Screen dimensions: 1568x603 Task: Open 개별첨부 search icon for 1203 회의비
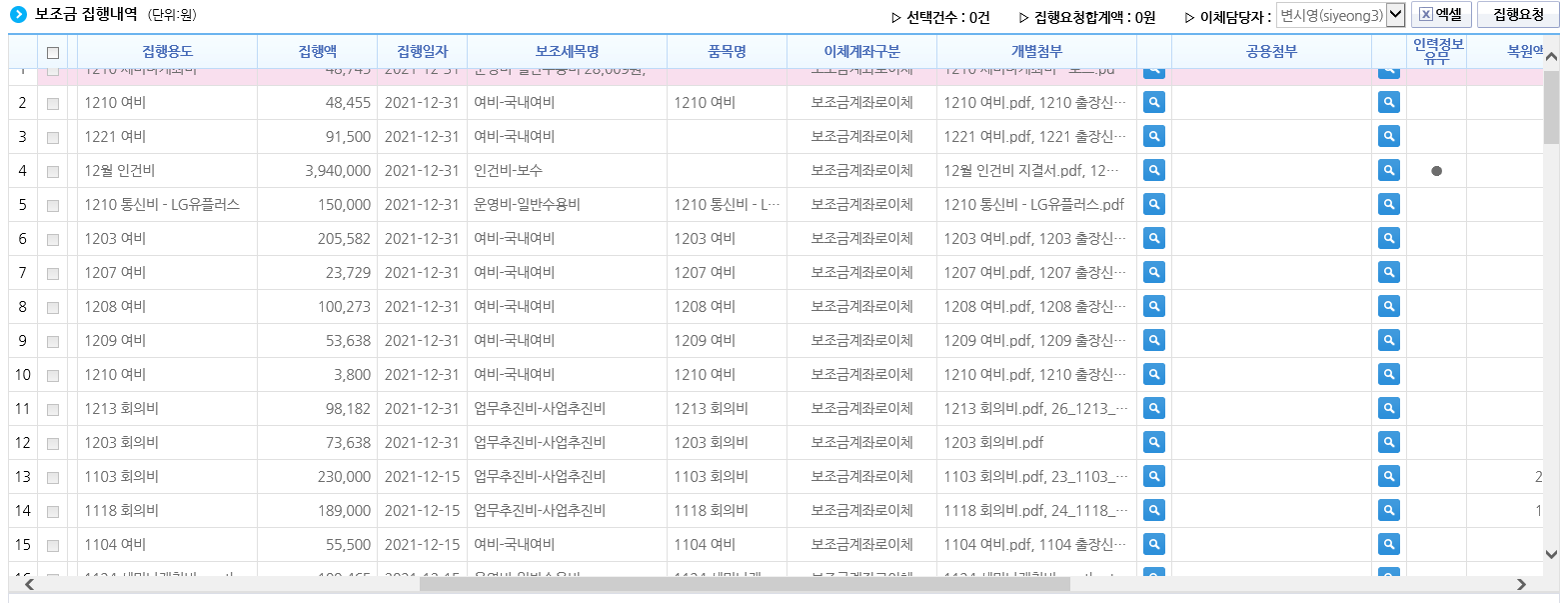(1154, 442)
